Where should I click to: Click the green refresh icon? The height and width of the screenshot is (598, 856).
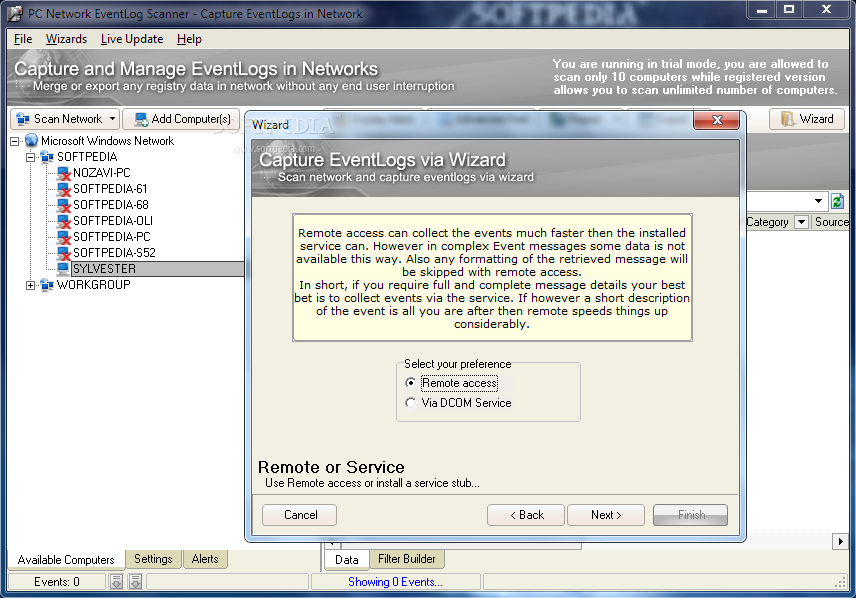(837, 202)
